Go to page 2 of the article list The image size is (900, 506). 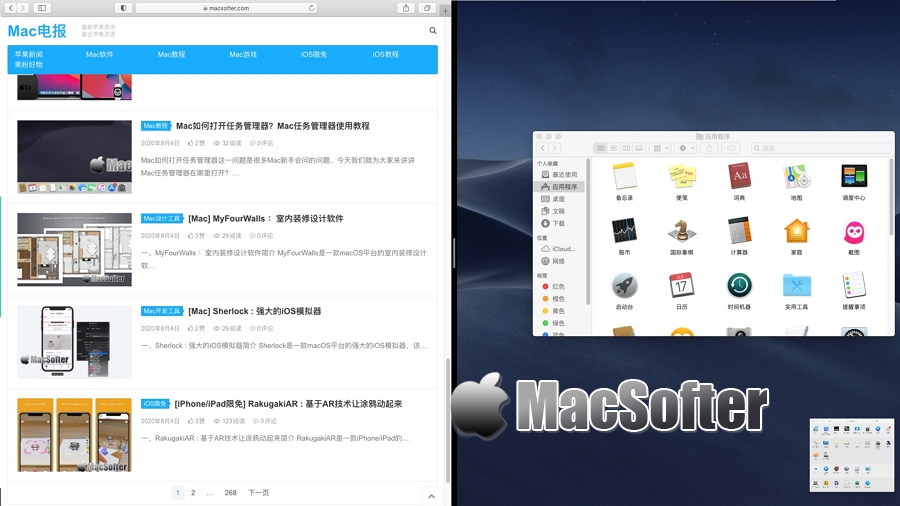(193, 493)
